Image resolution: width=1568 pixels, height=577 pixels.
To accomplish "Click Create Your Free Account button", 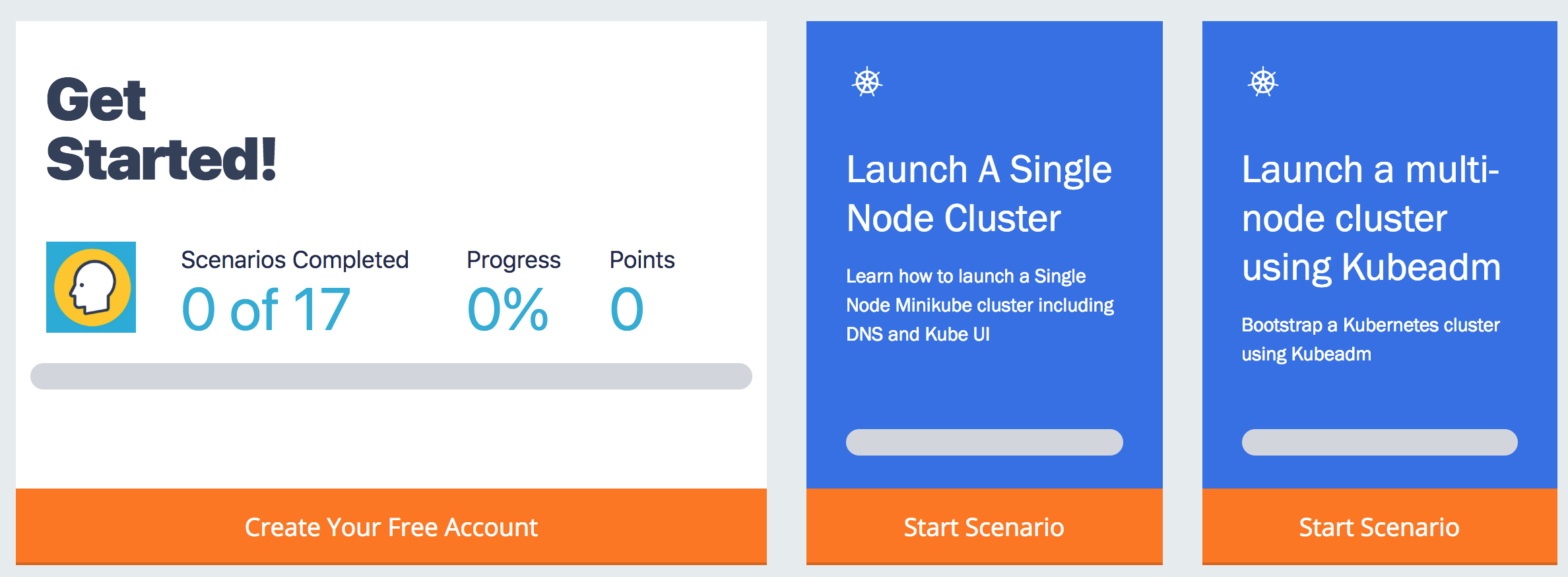I will (391, 526).
